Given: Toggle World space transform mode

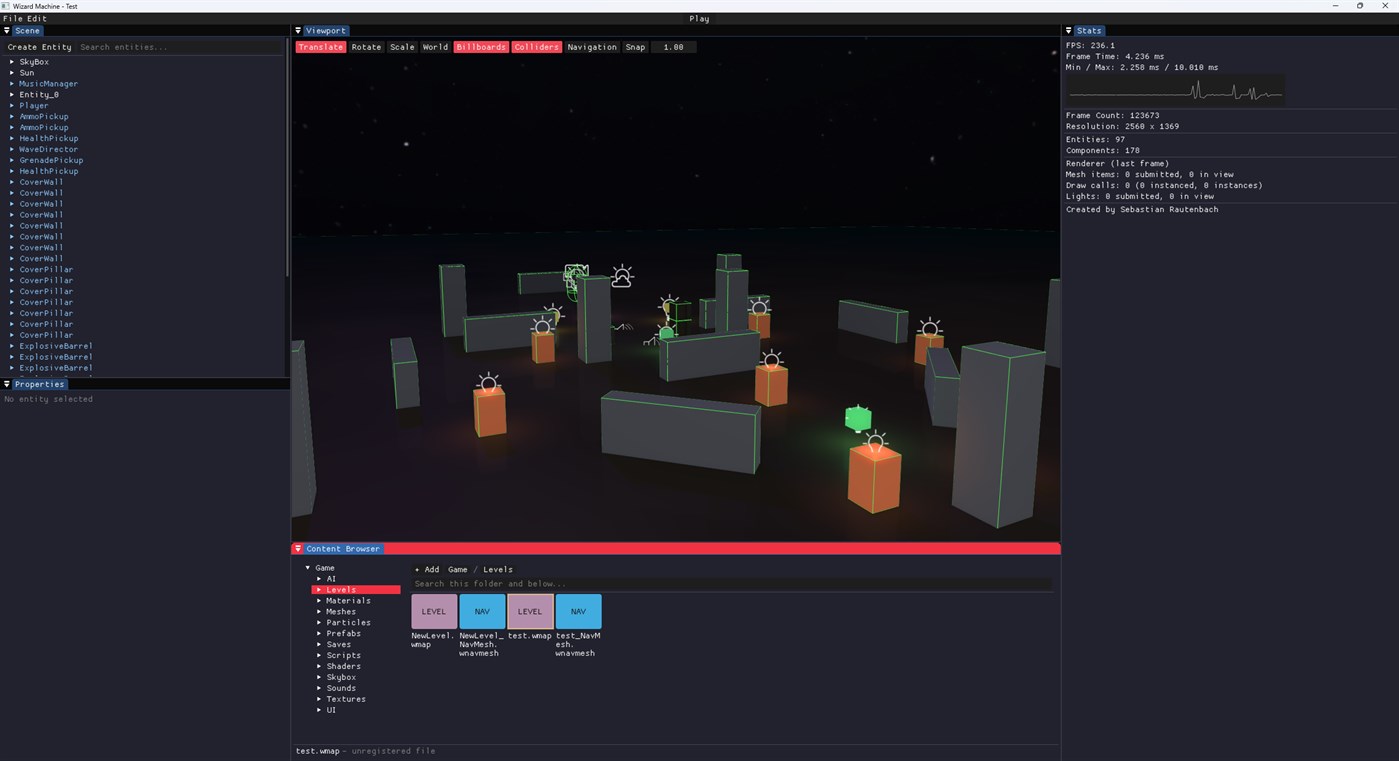Looking at the screenshot, I should pos(435,47).
